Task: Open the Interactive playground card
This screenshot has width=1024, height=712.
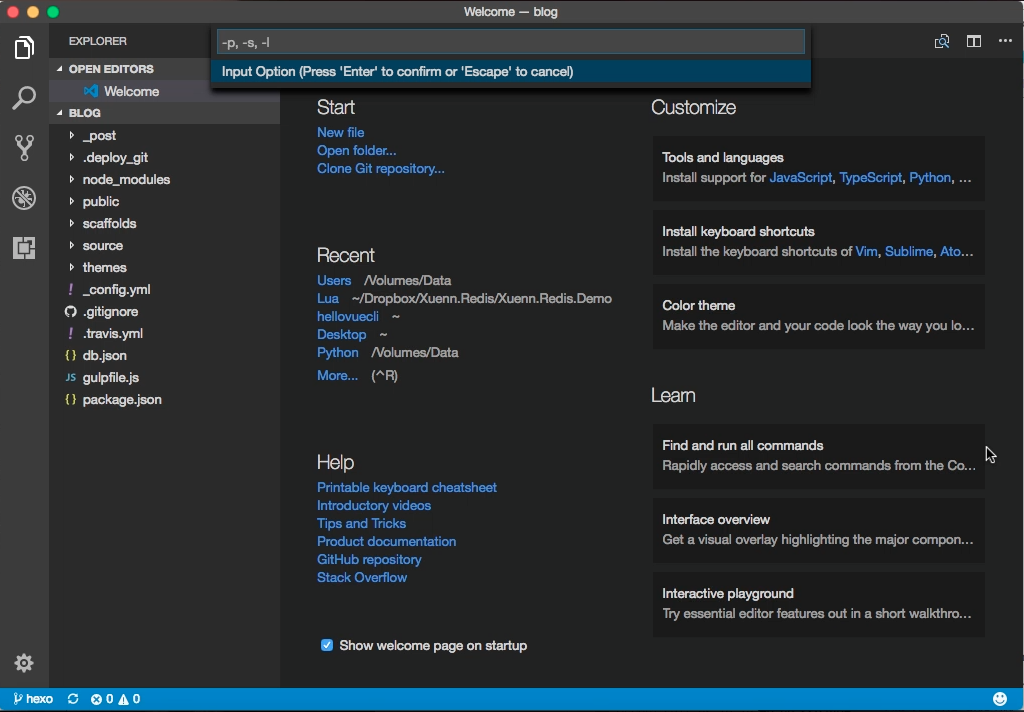Action: pos(819,604)
